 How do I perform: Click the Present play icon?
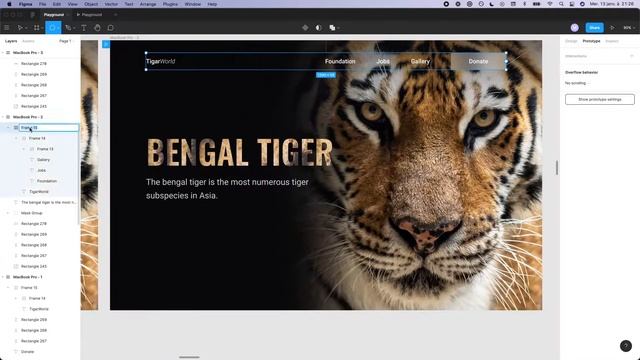[612, 28]
